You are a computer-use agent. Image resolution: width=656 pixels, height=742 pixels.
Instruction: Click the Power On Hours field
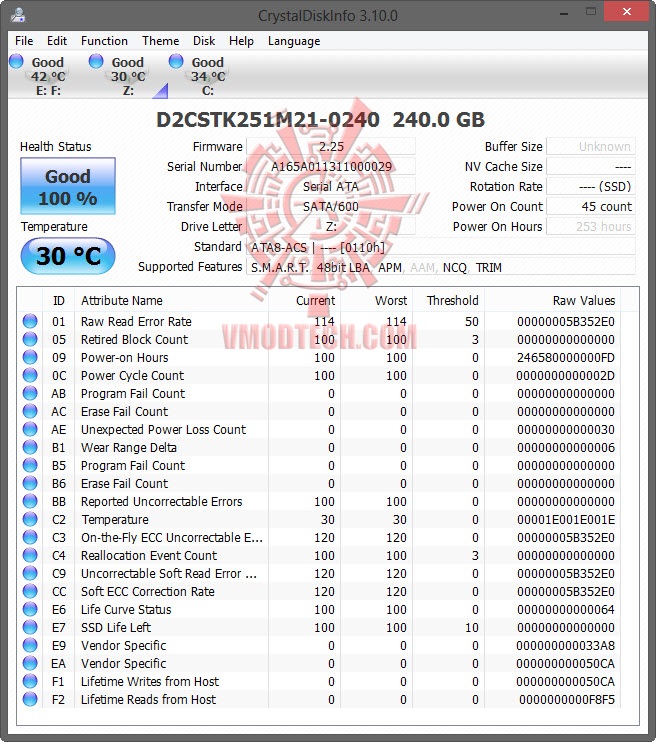[591, 226]
